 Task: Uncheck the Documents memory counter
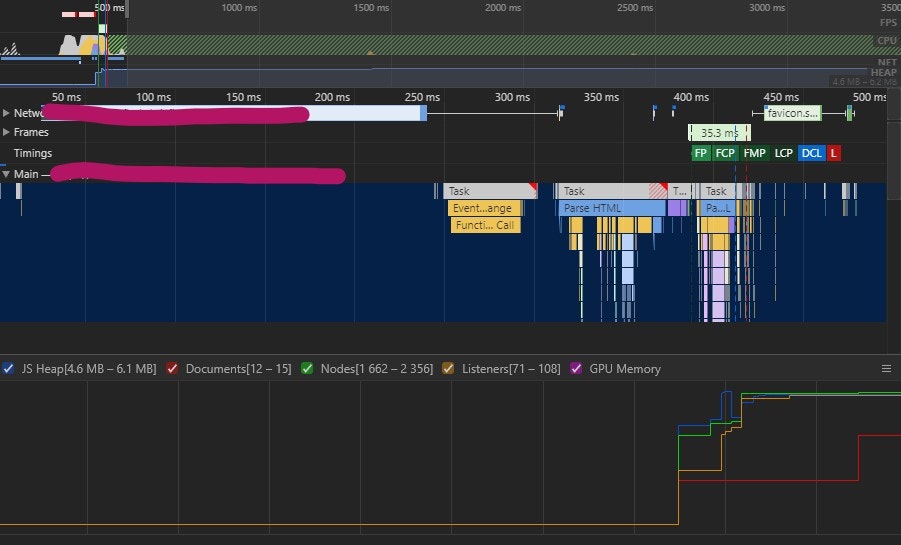coord(173,369)
